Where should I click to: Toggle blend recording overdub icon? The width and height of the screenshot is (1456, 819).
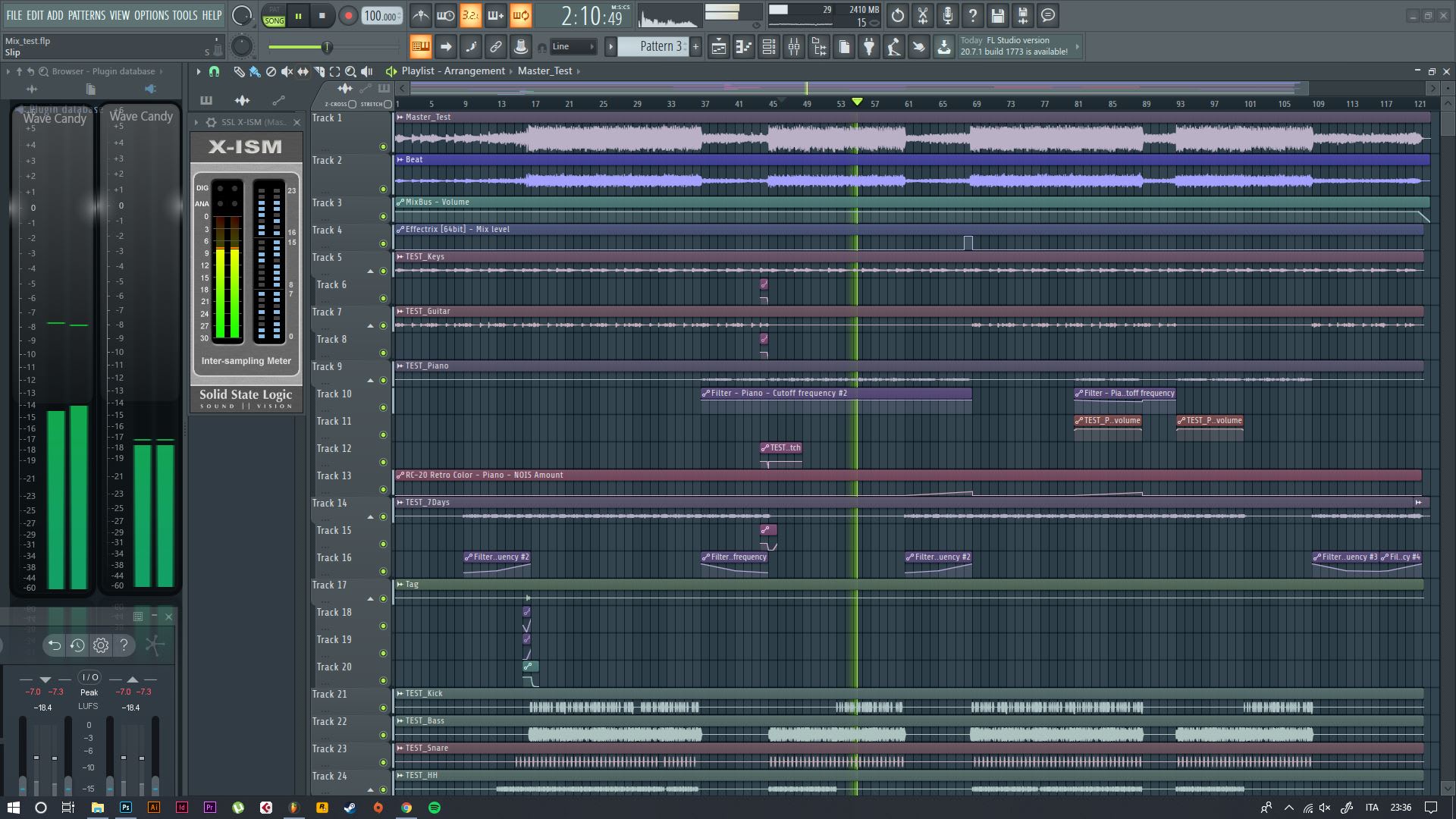click(495, 15)
